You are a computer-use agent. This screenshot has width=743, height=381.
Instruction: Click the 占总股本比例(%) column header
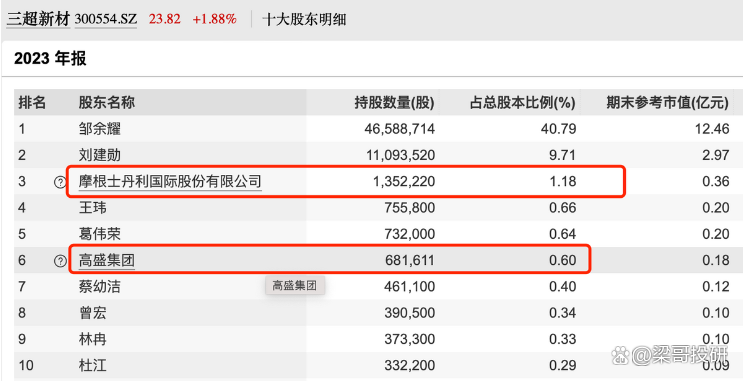coord(523,102)
